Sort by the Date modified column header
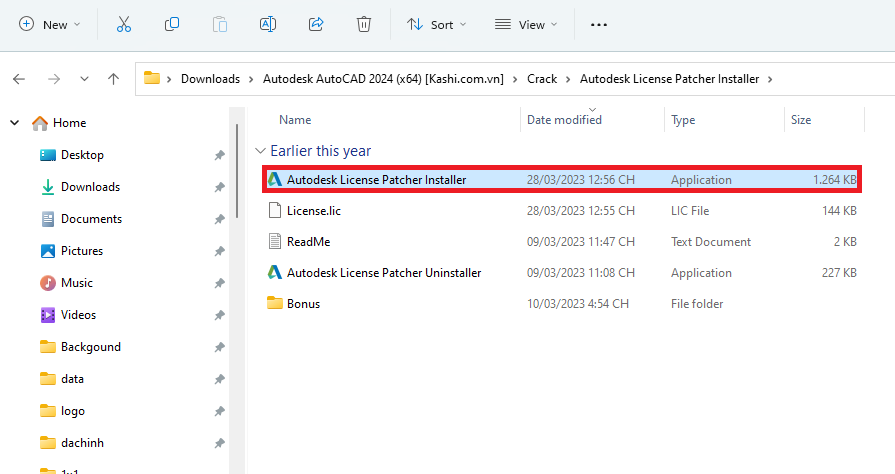The image size is (895, 474). [x=564, y=120]
